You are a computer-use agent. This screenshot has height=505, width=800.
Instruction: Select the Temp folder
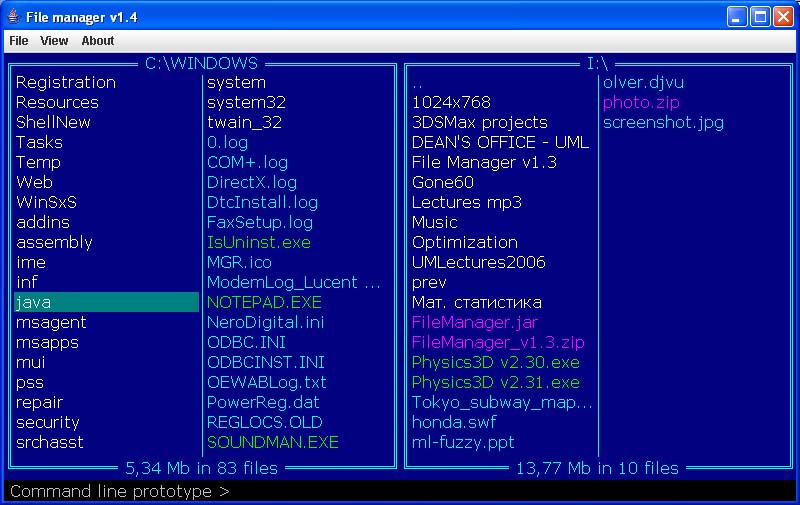(38, 162)
